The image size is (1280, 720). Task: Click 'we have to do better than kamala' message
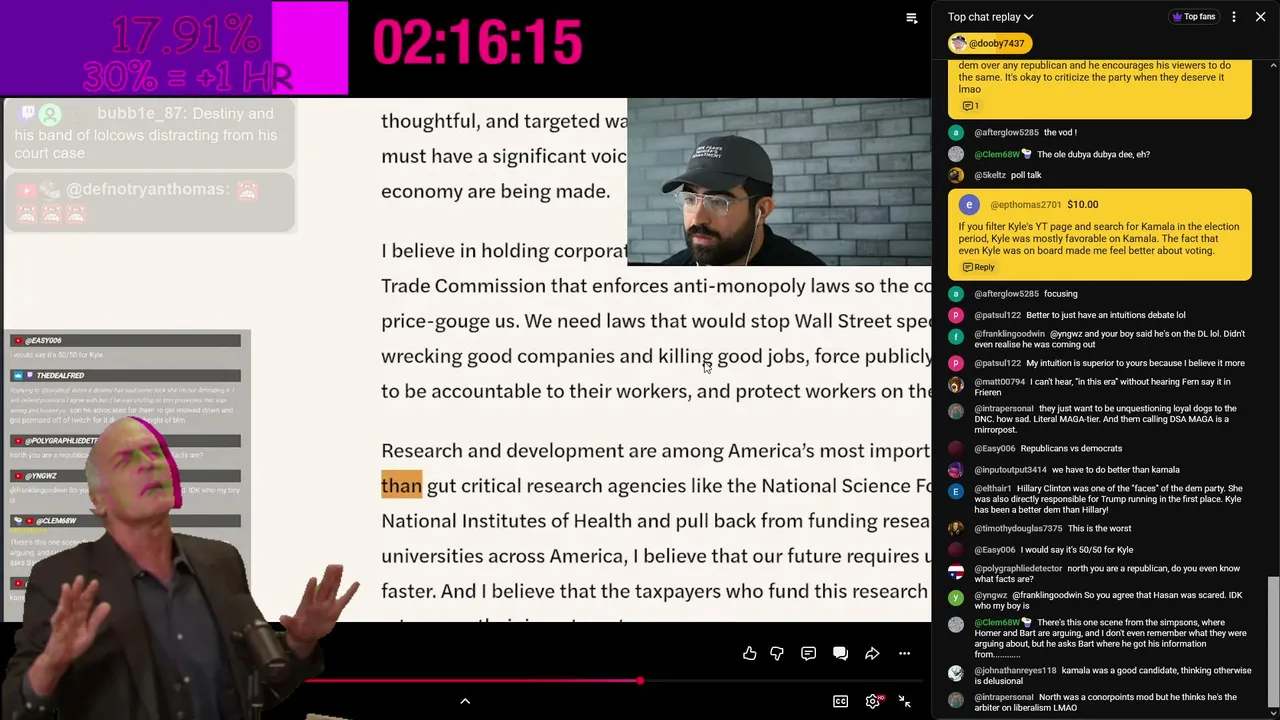click(1116, 470)
